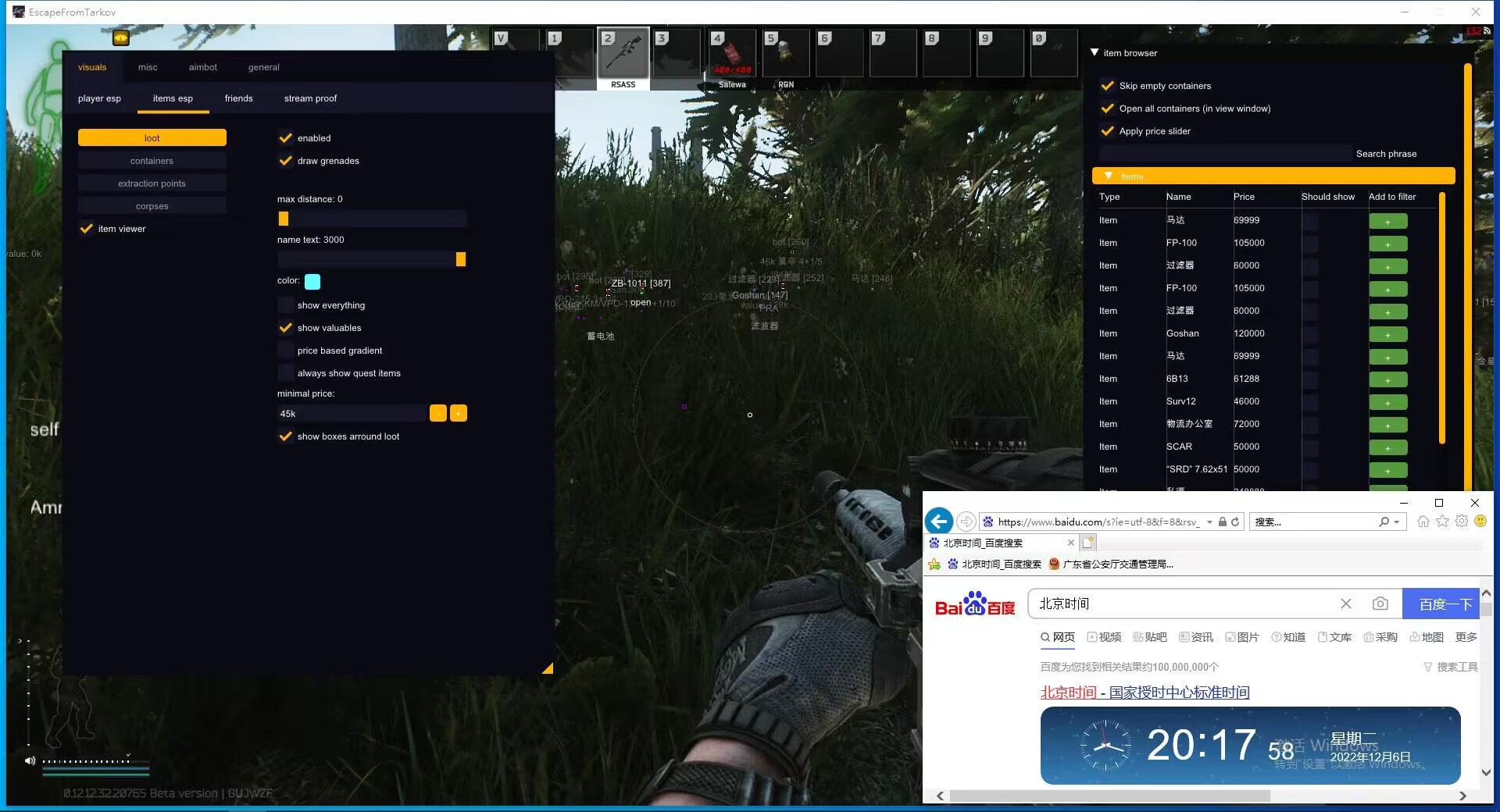Click the favorites star icon

(x=1442, y=522)
